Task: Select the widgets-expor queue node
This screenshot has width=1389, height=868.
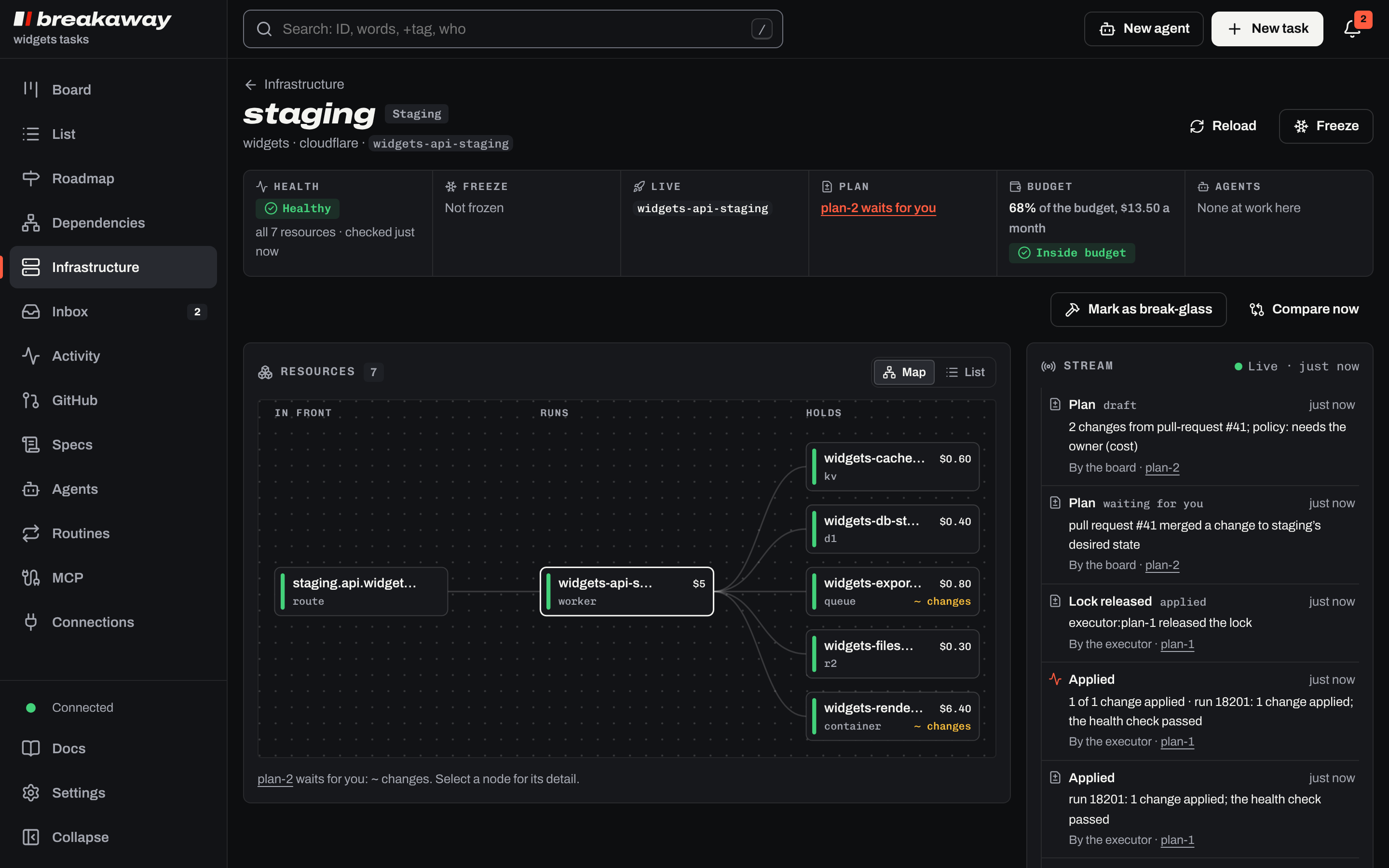Action: pos(893,591)
